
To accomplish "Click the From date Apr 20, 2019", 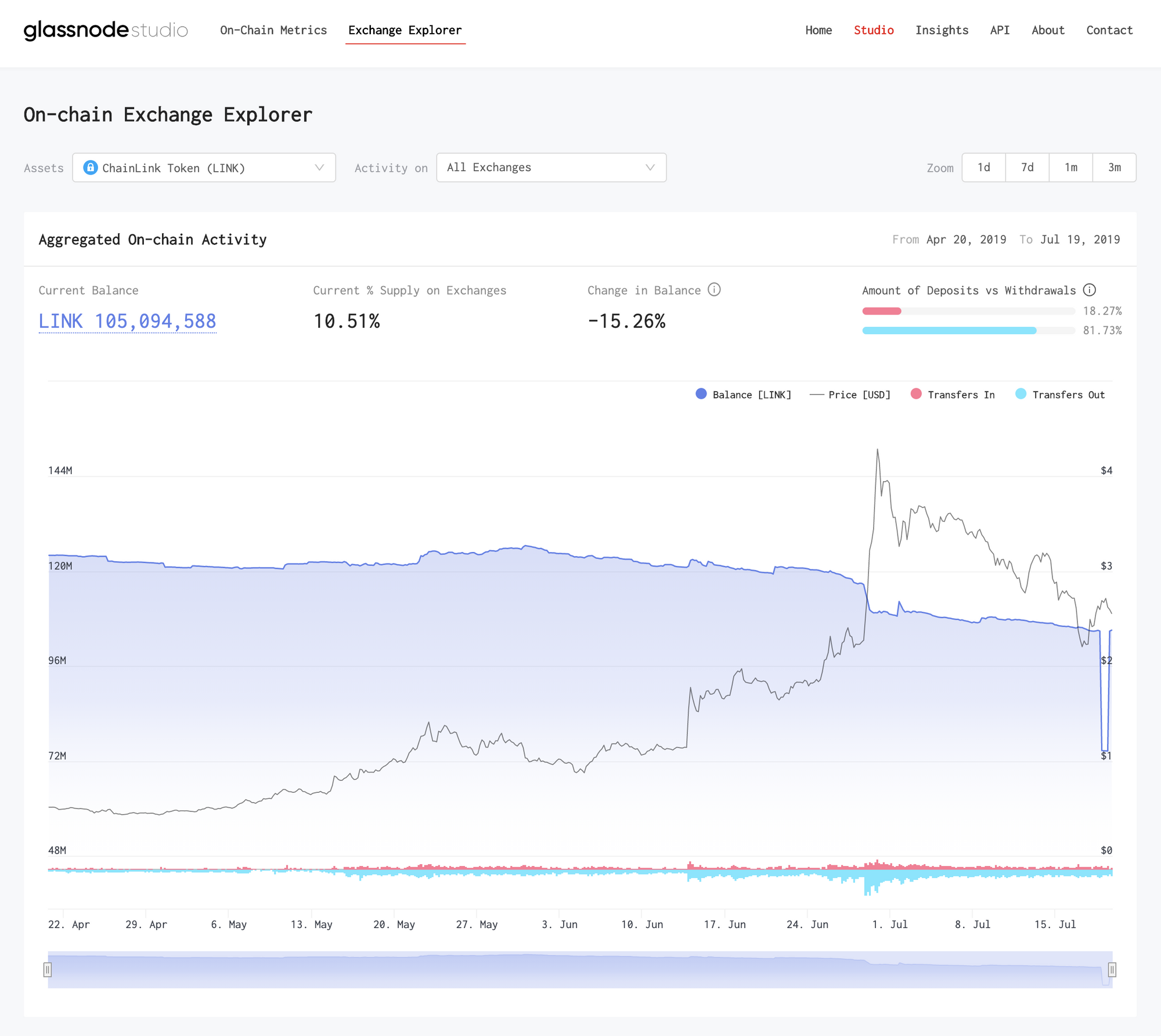I will 966,240.
